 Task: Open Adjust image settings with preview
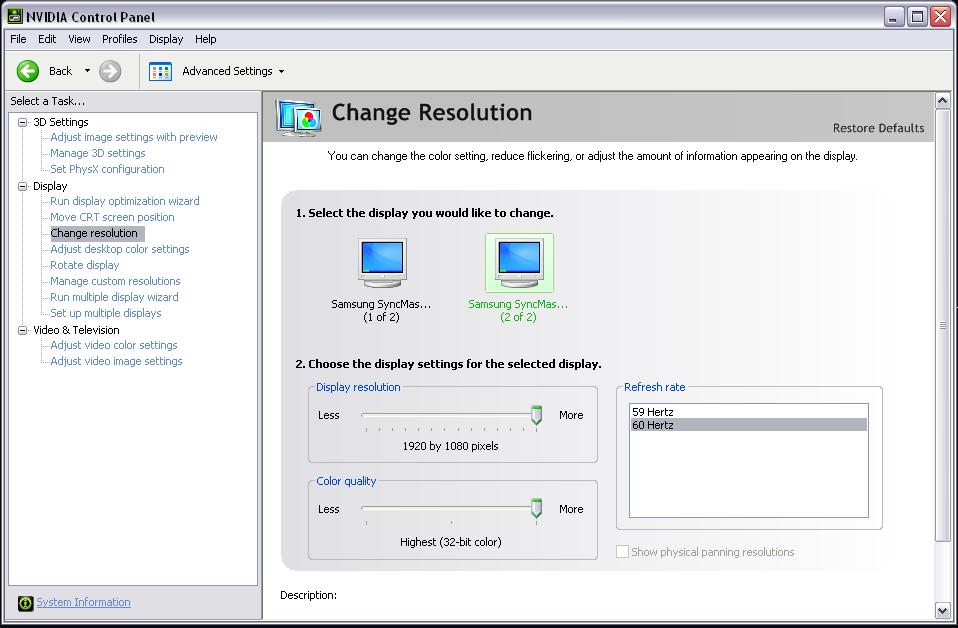(134, 137)
